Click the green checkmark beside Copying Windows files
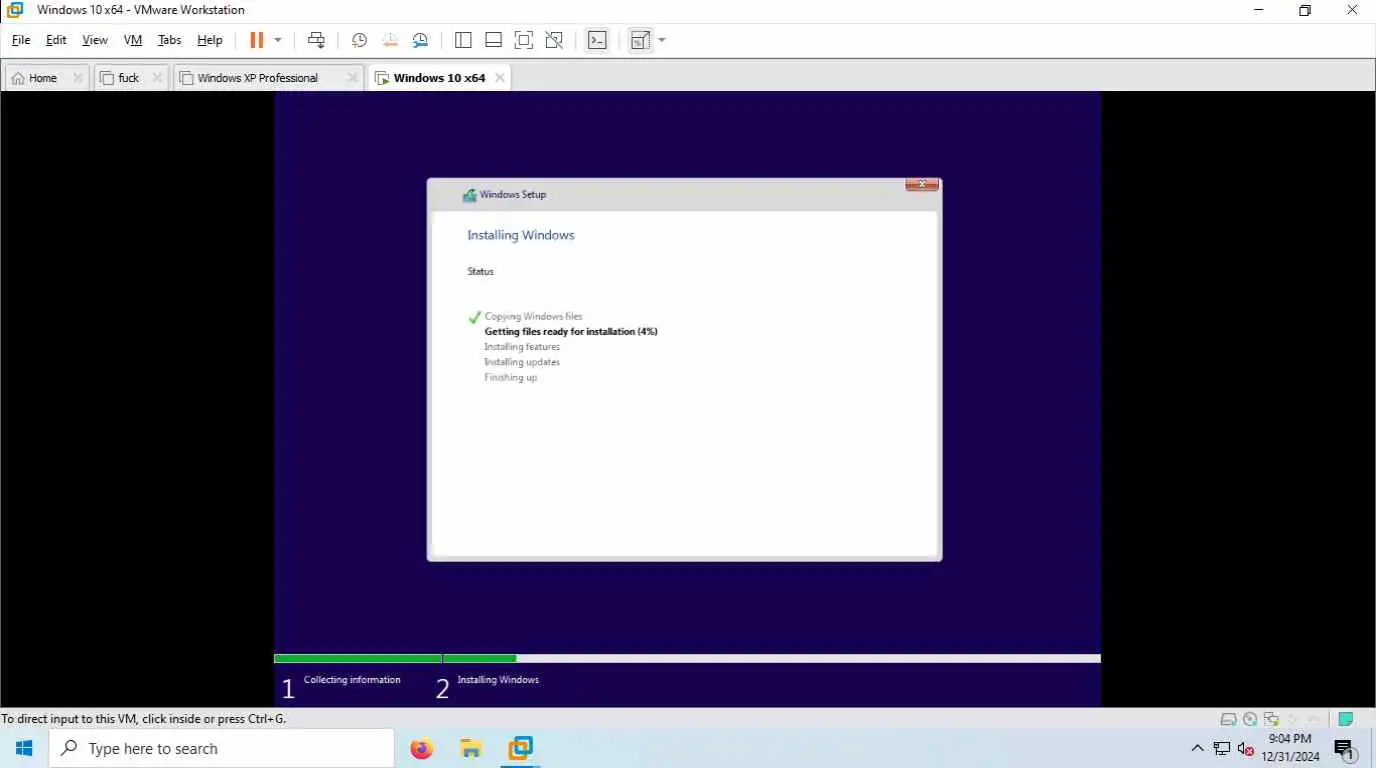 tap(474, 317)
